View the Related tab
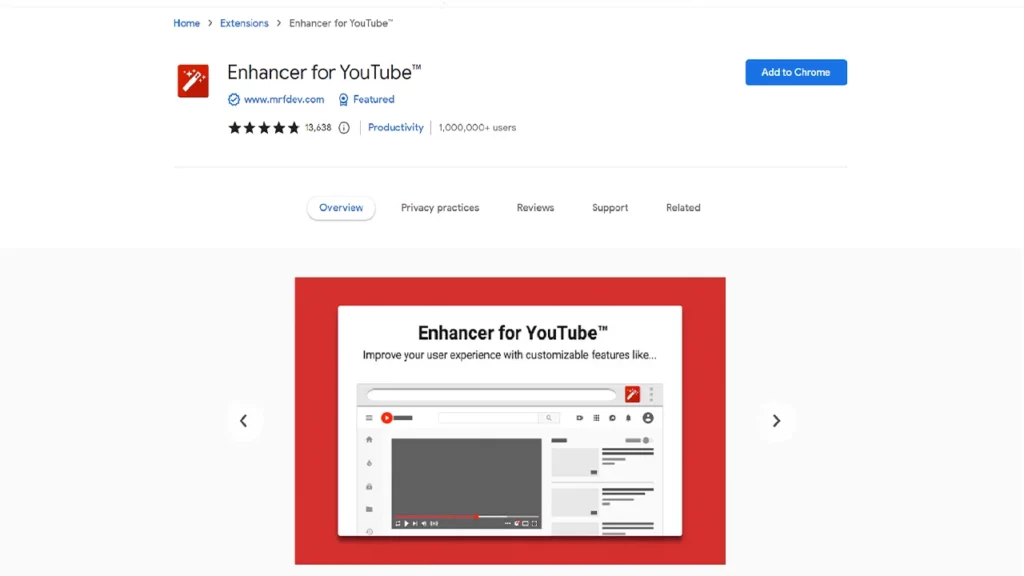Viewport: 1024px width, 576px height. [x=683, y=208]
